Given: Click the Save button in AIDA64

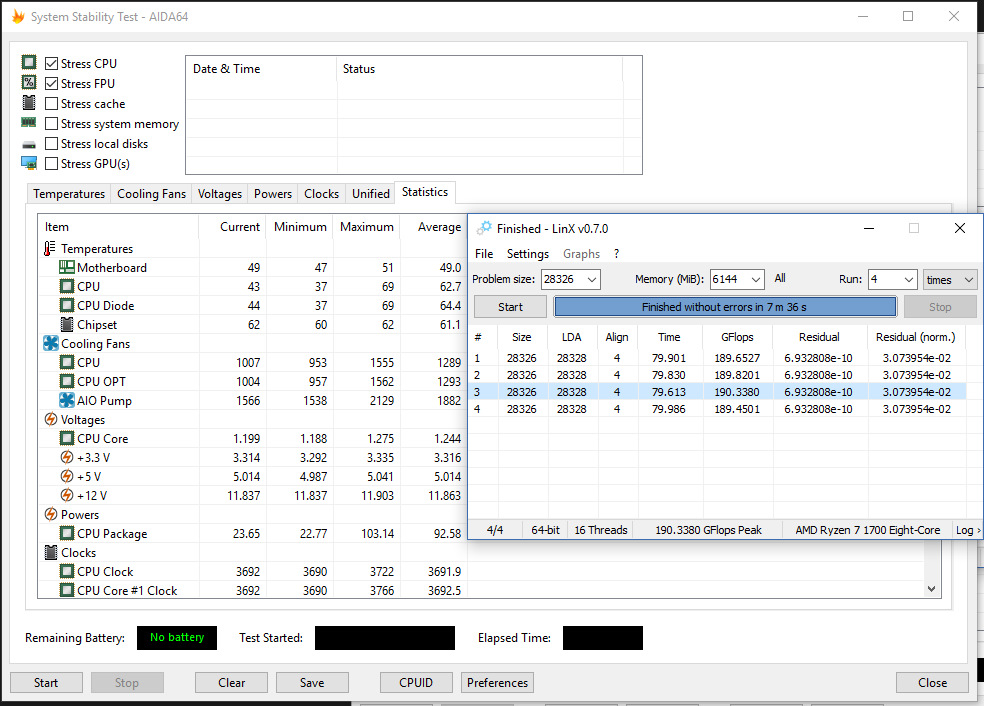Looking at the screenshot, I should (312, 683).
